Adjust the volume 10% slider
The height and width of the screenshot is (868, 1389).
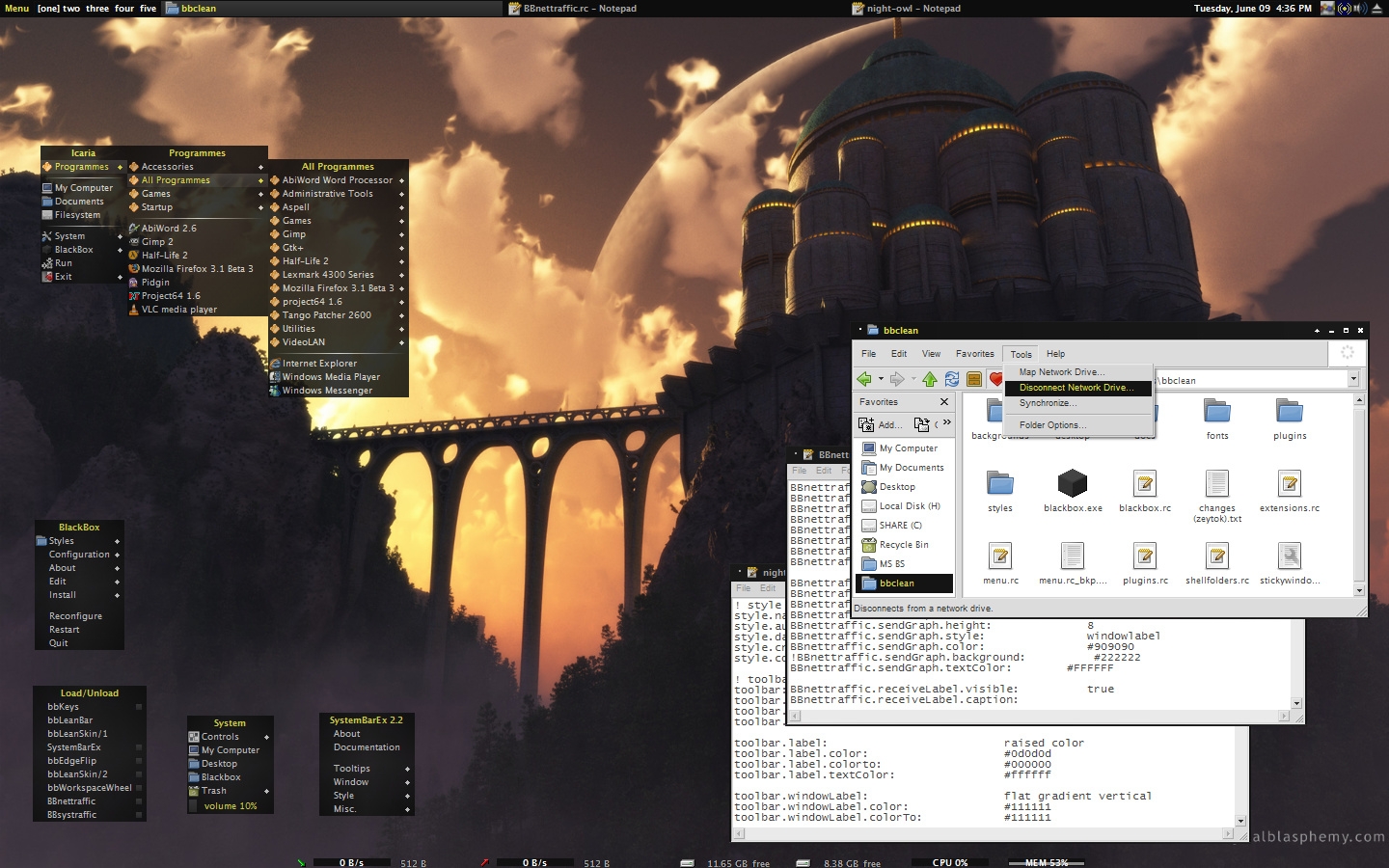[231, 806]
